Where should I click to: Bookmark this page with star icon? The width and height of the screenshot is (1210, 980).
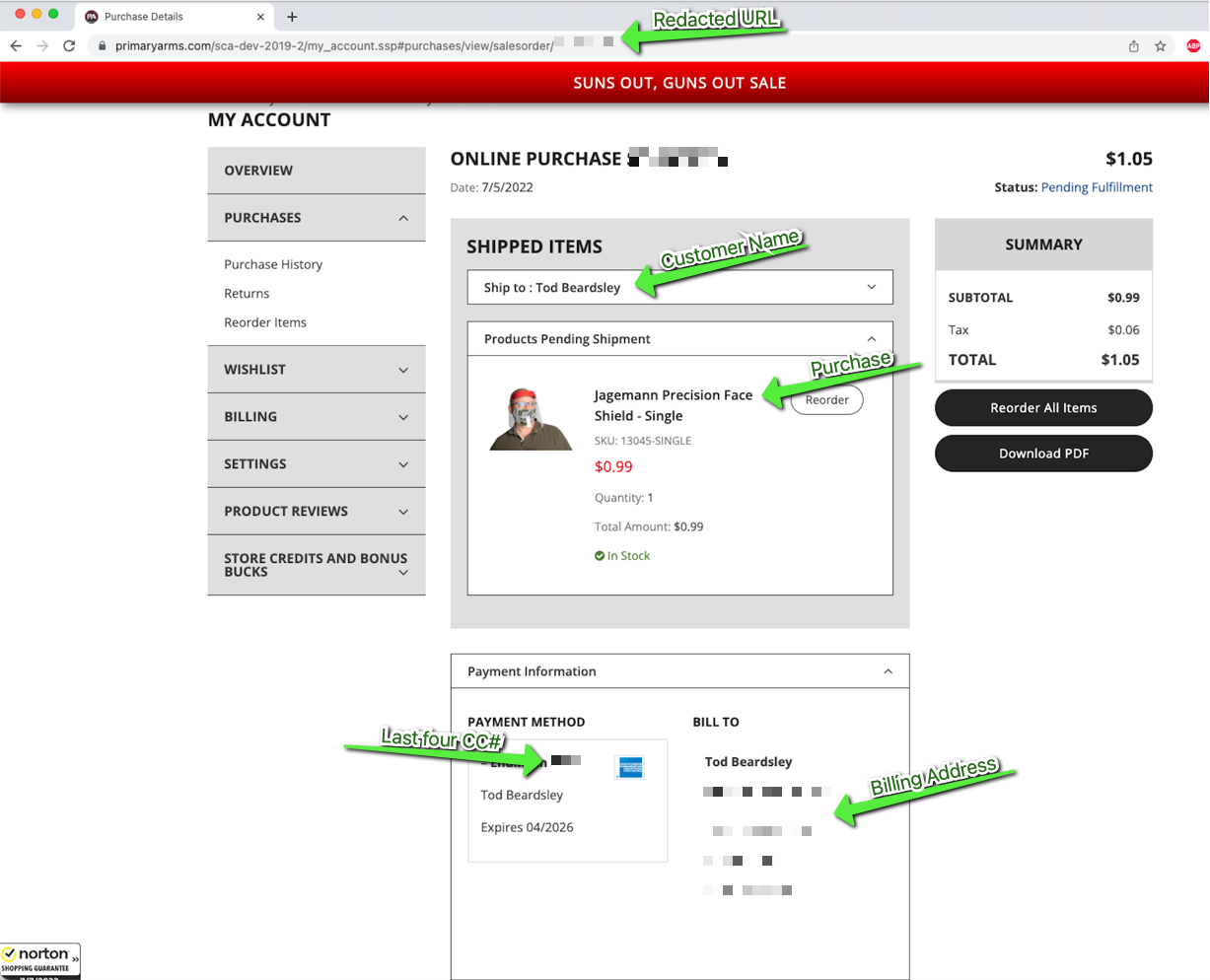click(1161, 45)
